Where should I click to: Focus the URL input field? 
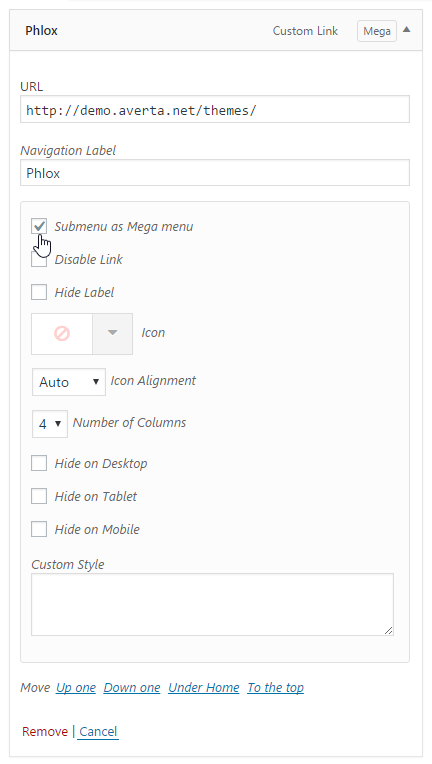215,109
